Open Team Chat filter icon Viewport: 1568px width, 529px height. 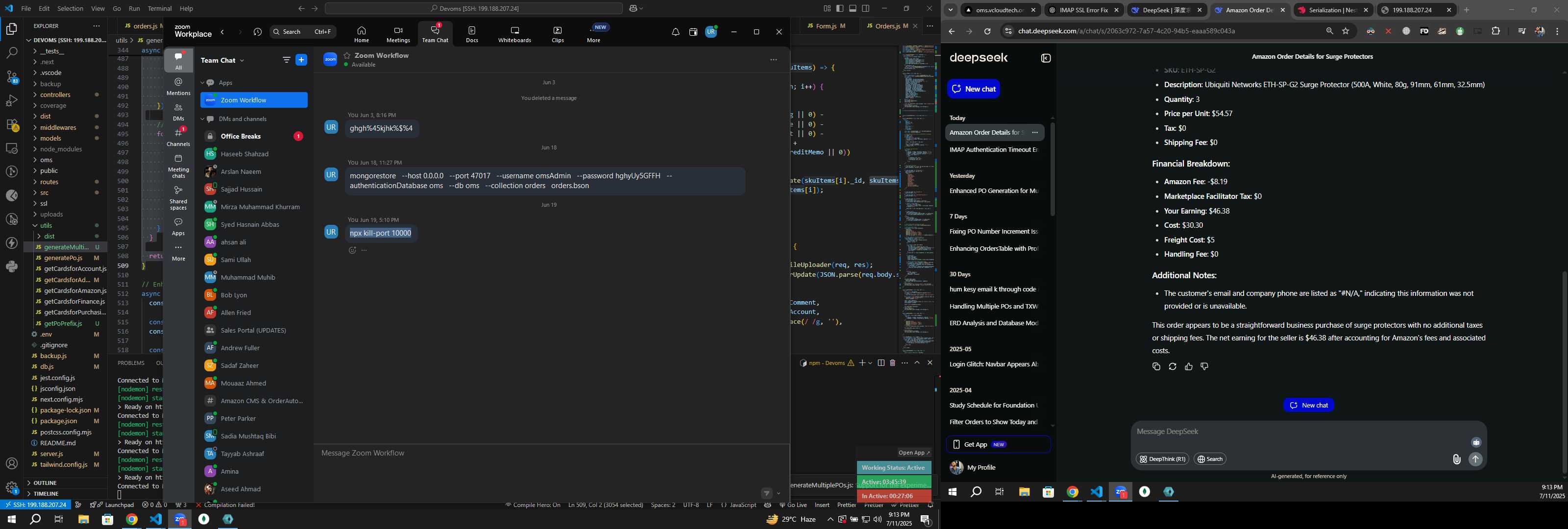286,60
